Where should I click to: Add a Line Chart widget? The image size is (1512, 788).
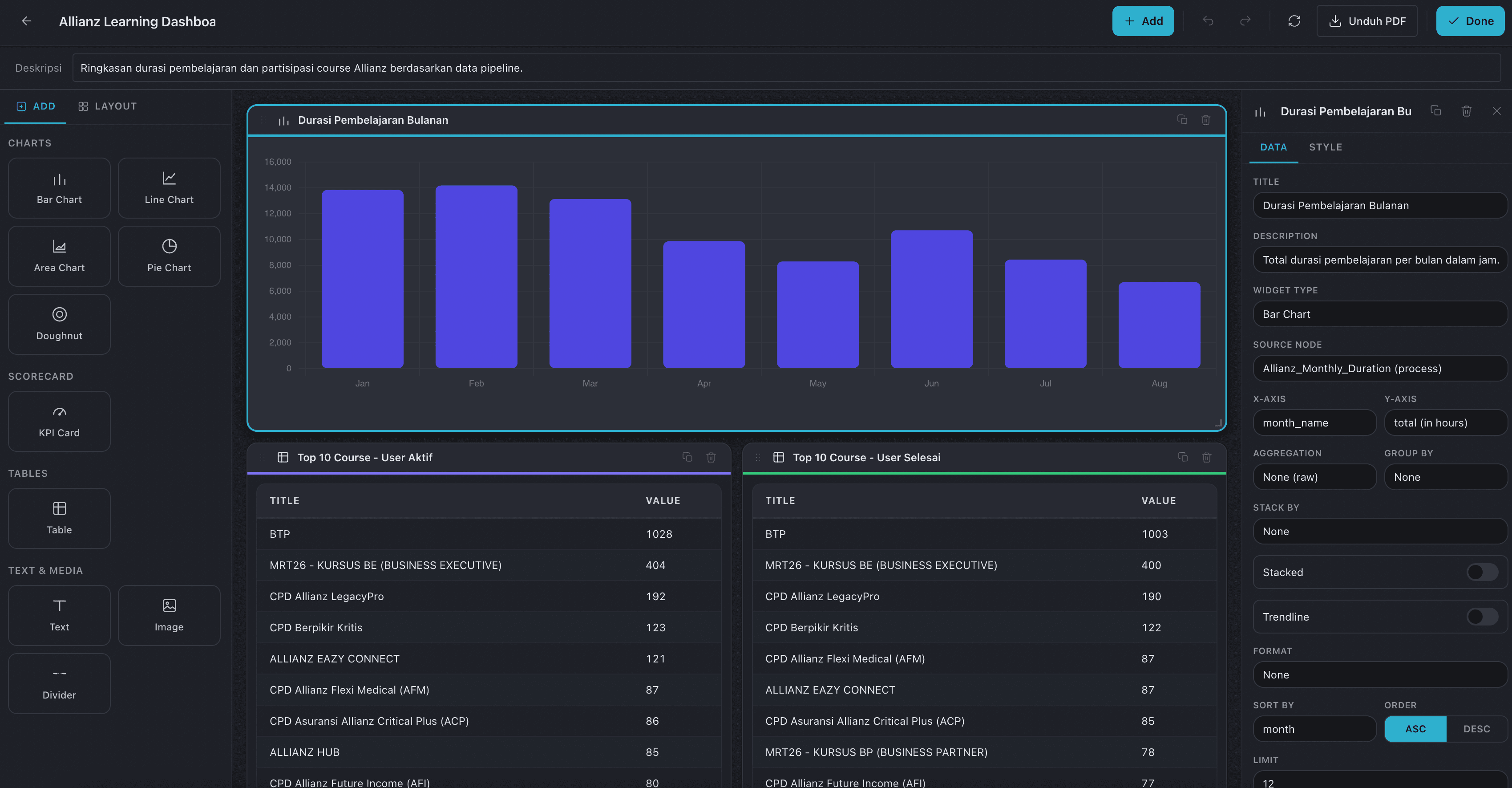coord(169,188)
